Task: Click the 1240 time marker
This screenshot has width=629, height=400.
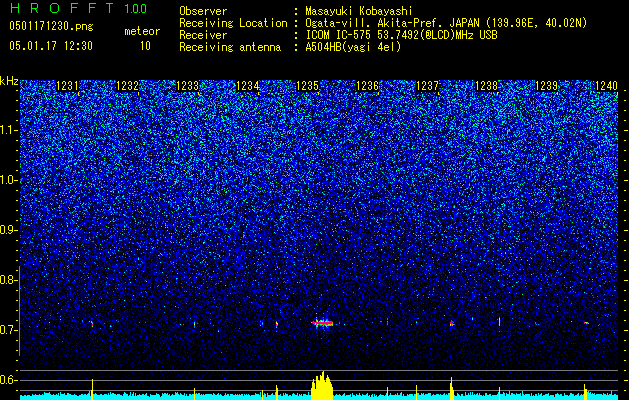Action: [606, 86]
